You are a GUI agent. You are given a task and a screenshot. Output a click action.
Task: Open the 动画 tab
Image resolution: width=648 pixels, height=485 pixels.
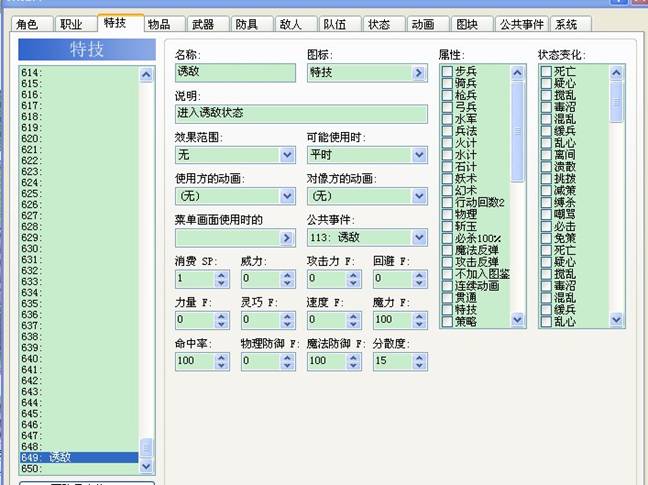(428, 24)
